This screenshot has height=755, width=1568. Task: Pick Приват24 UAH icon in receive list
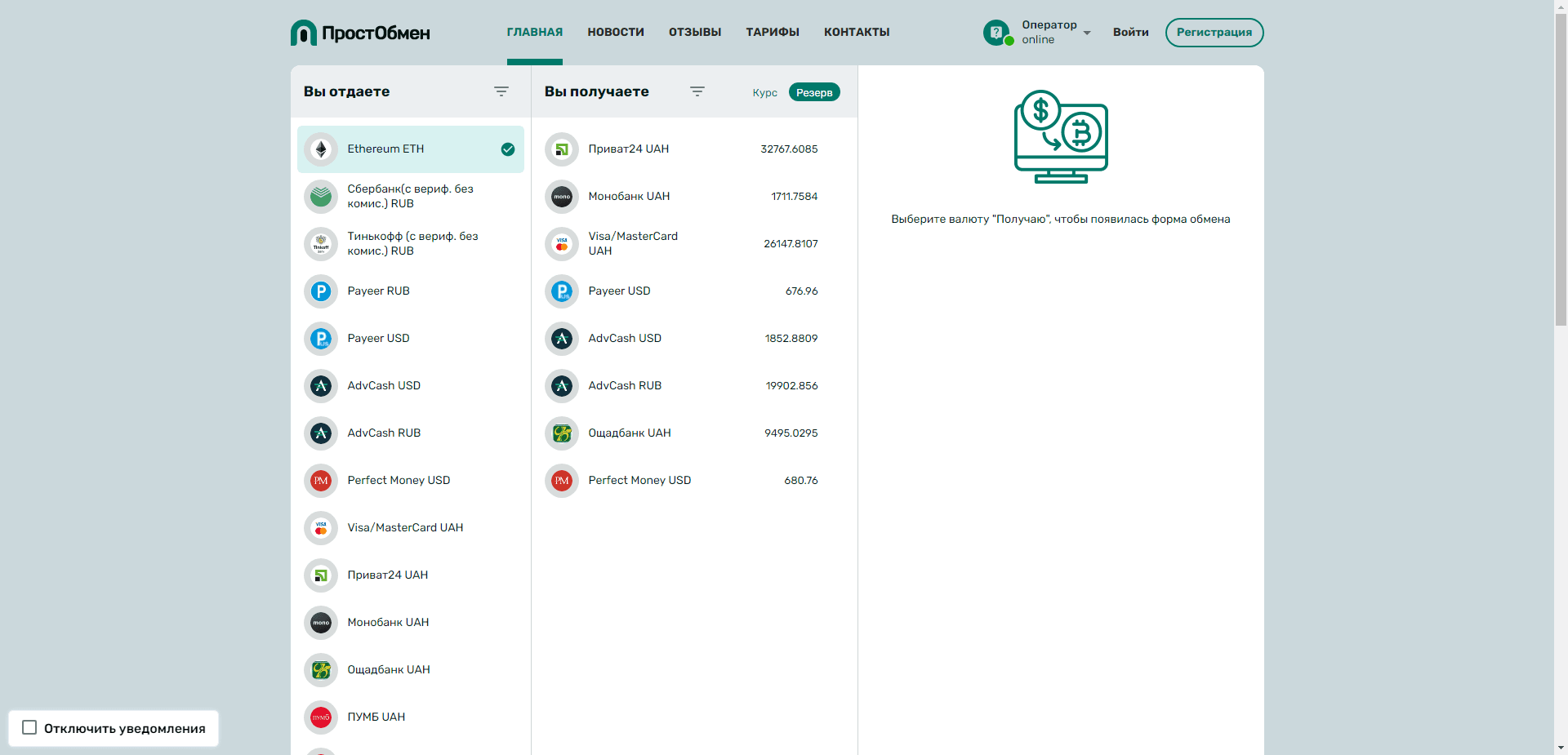pos(562,149)
